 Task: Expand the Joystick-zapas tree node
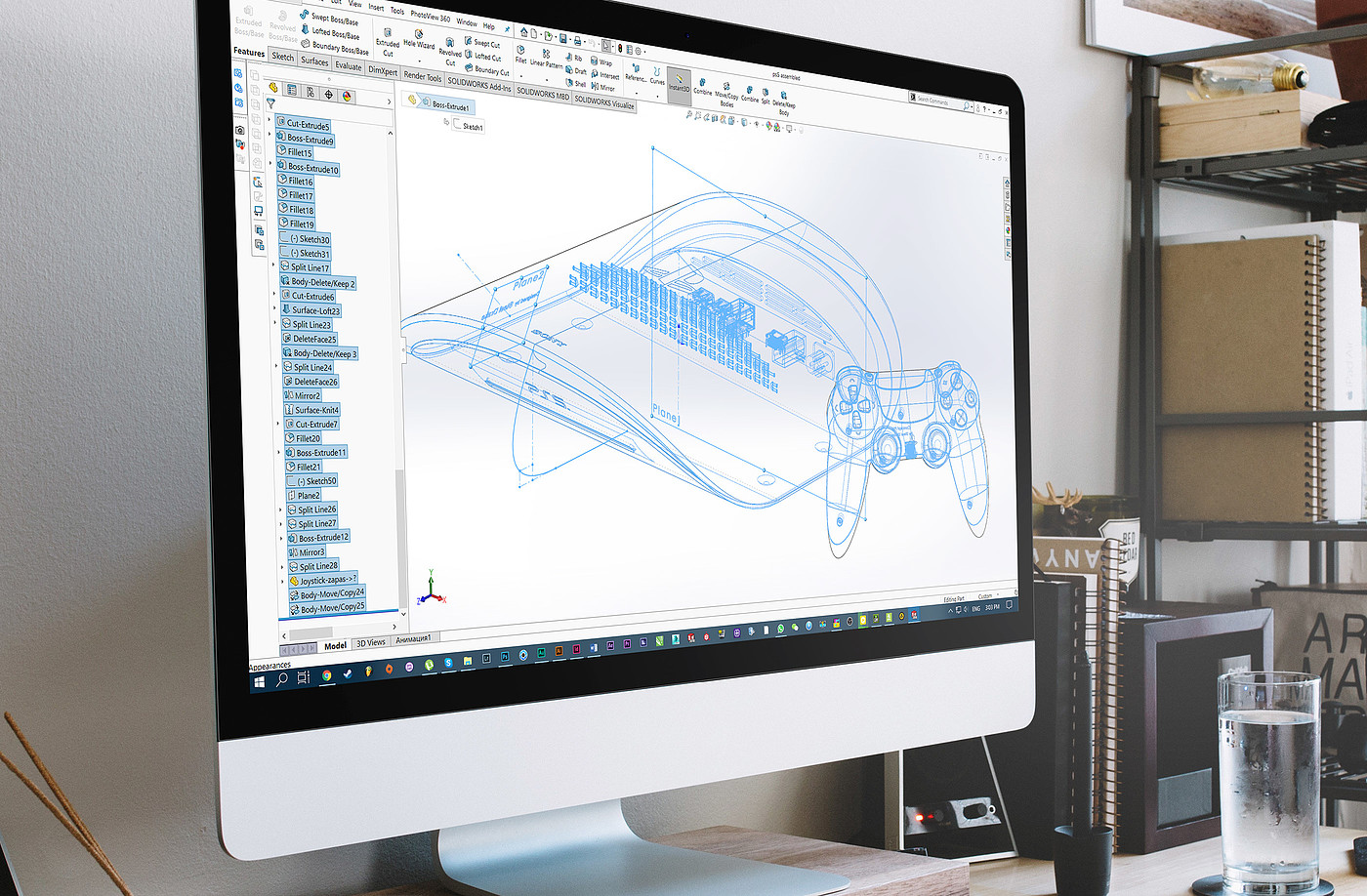[x=283, y=580]
